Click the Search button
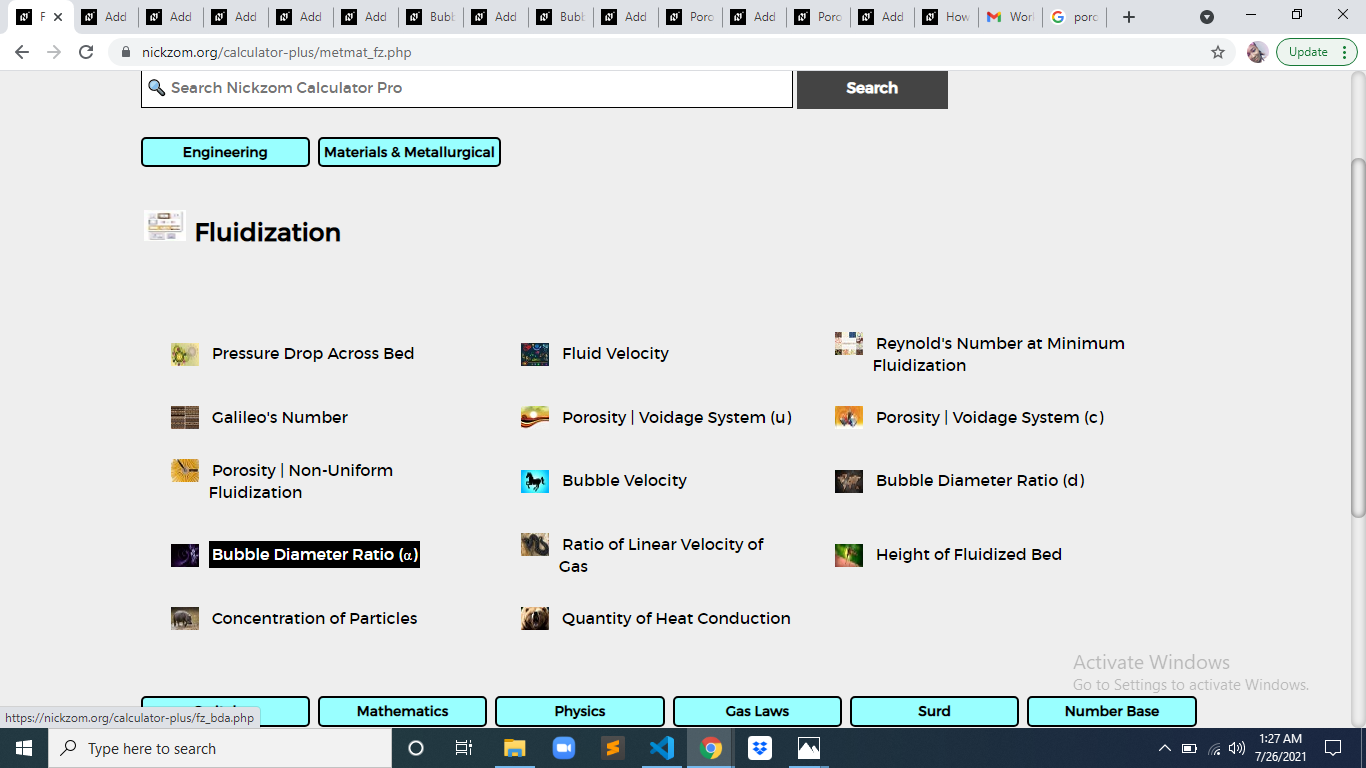The image size is (1366, 768). (872, 88)
